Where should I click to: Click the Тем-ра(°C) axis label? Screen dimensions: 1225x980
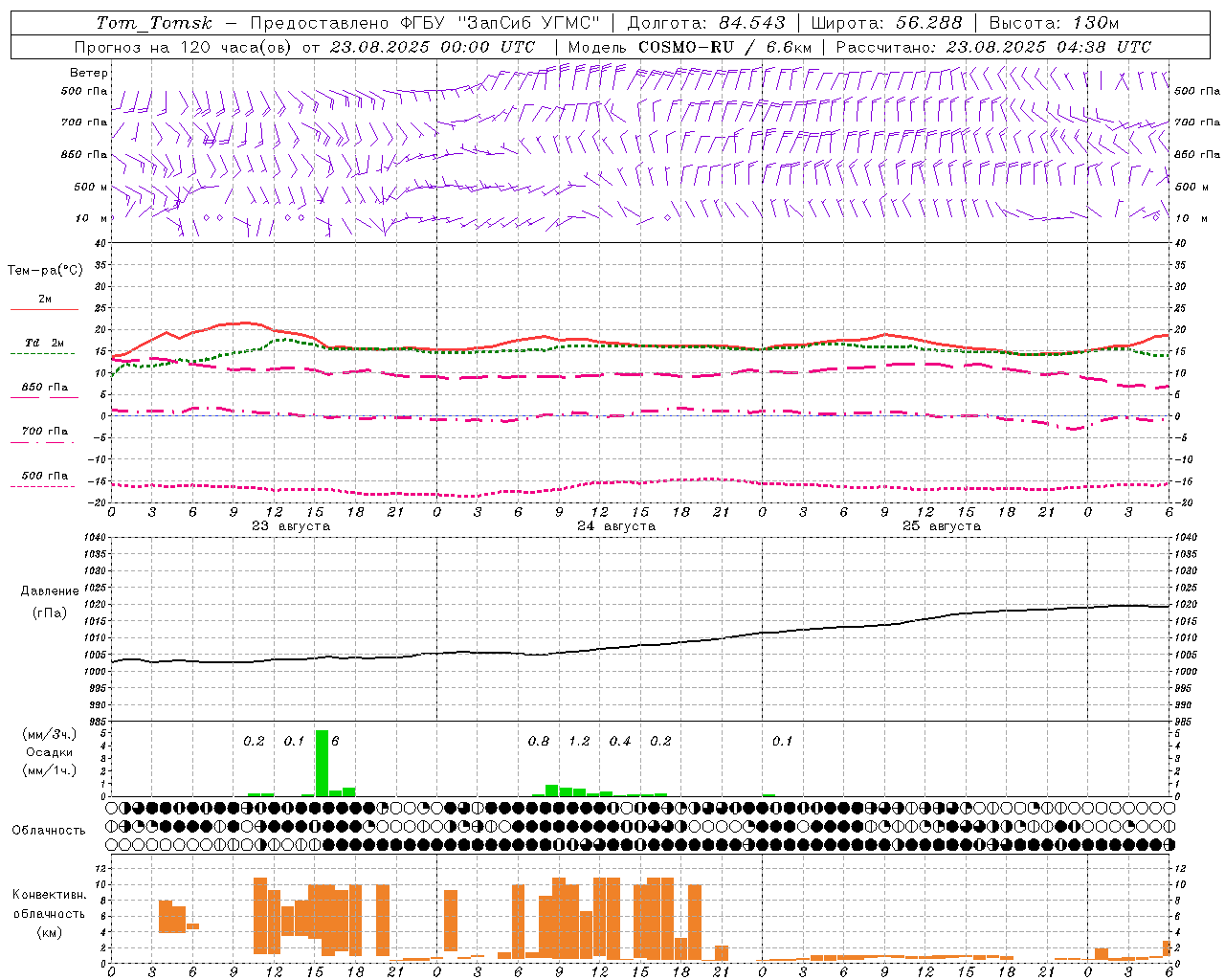point(45,271)
